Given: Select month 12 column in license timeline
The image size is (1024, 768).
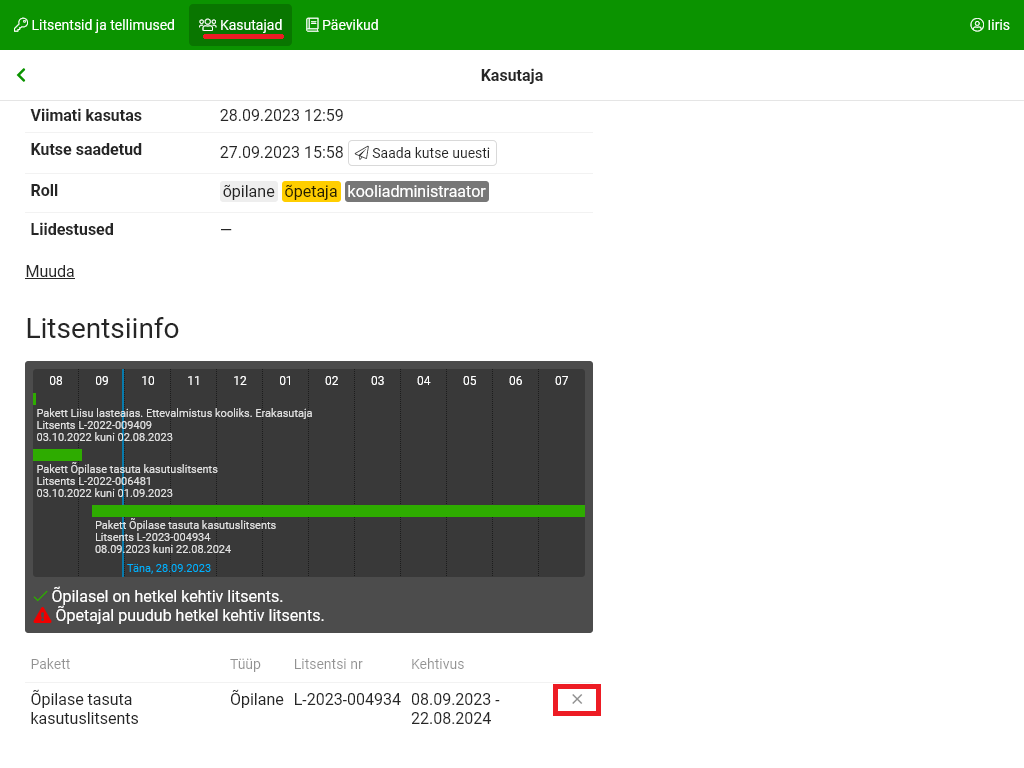Looking at the screenshot, I should 240,381.
